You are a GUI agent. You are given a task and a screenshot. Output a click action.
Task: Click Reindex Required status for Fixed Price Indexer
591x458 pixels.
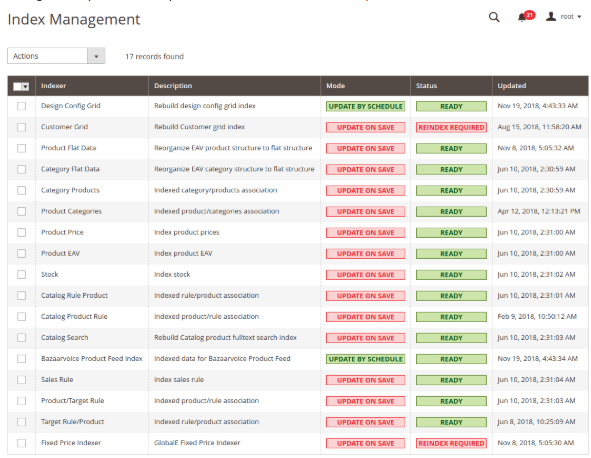point(451,444)
